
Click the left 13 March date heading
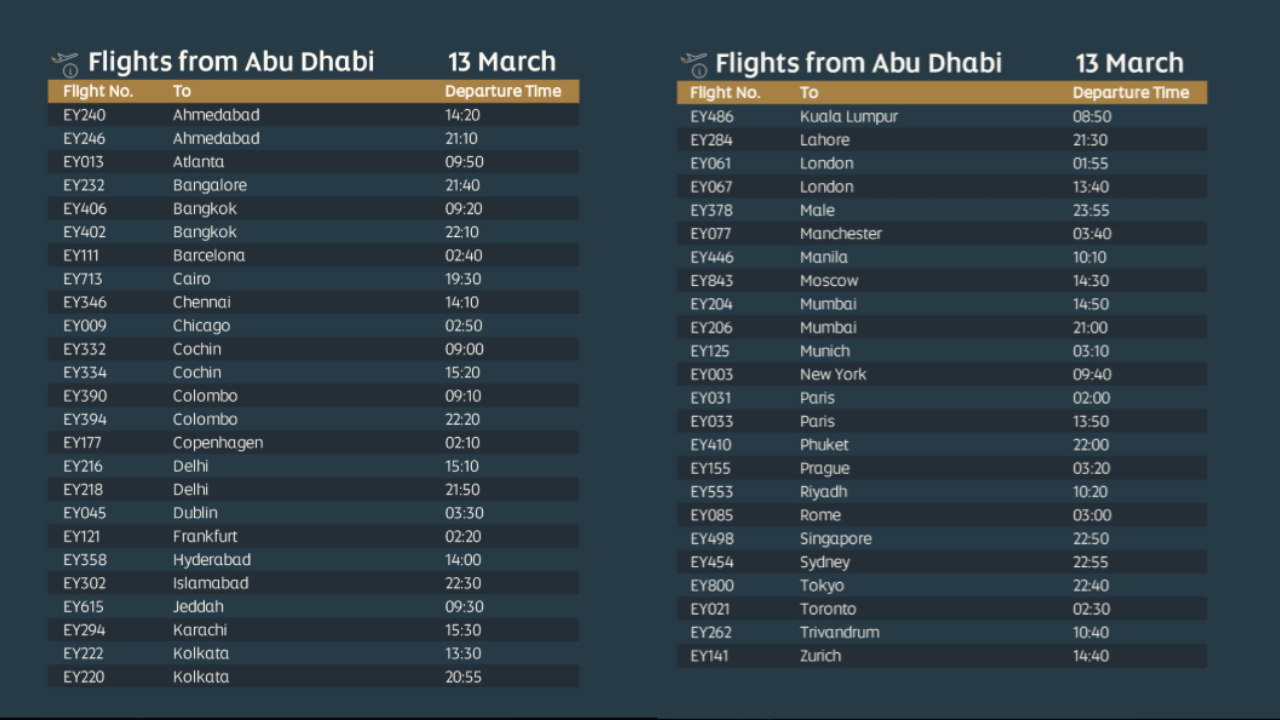coord(501,62)
